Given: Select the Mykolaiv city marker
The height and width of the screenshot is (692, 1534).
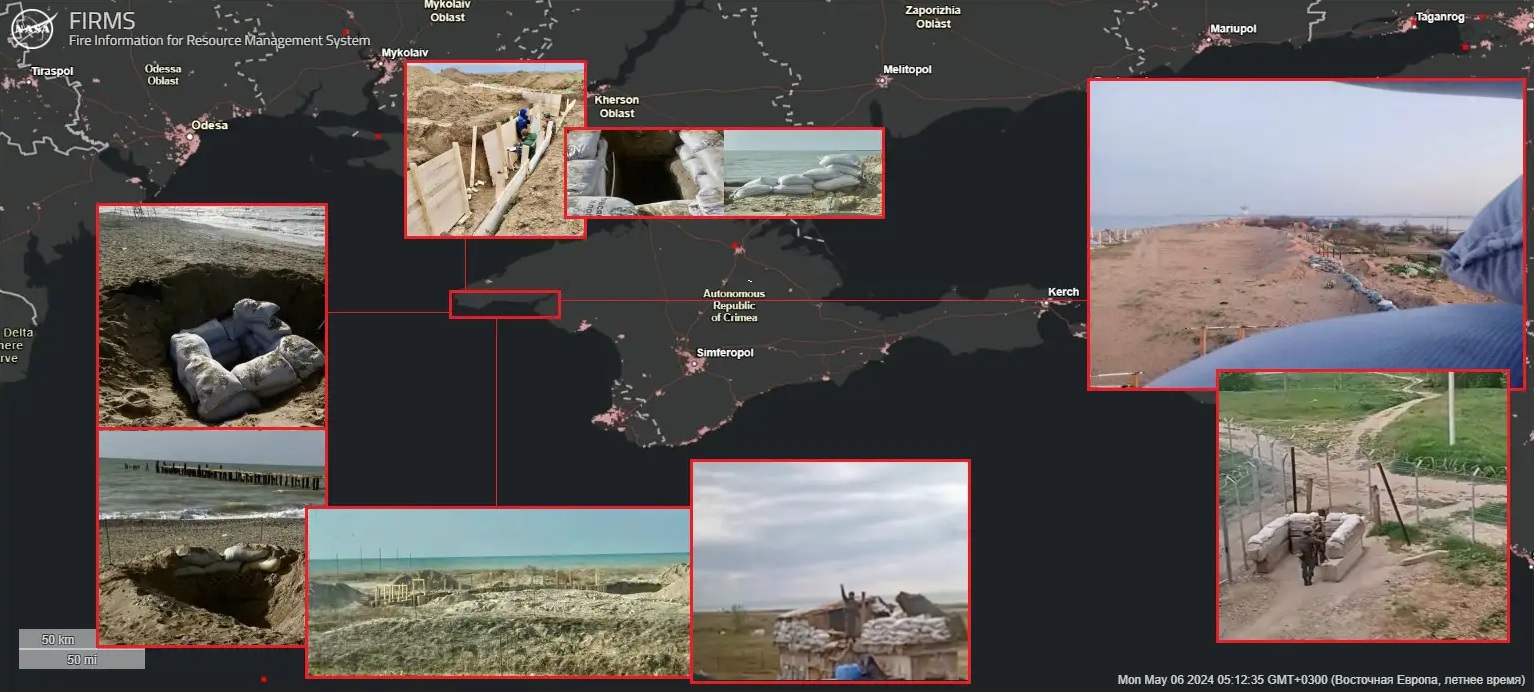Looking at the screenshot, I should click(x=385, y=64).
